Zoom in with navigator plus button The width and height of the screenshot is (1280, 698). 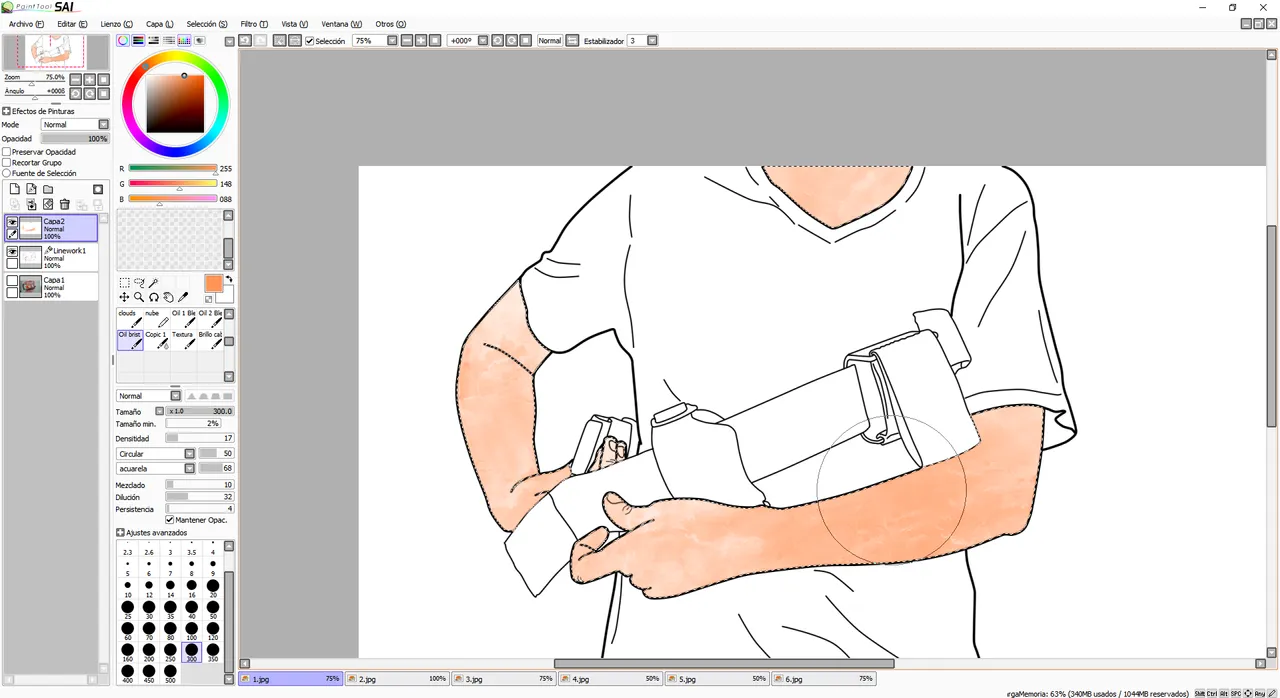[x=89, y=80]
